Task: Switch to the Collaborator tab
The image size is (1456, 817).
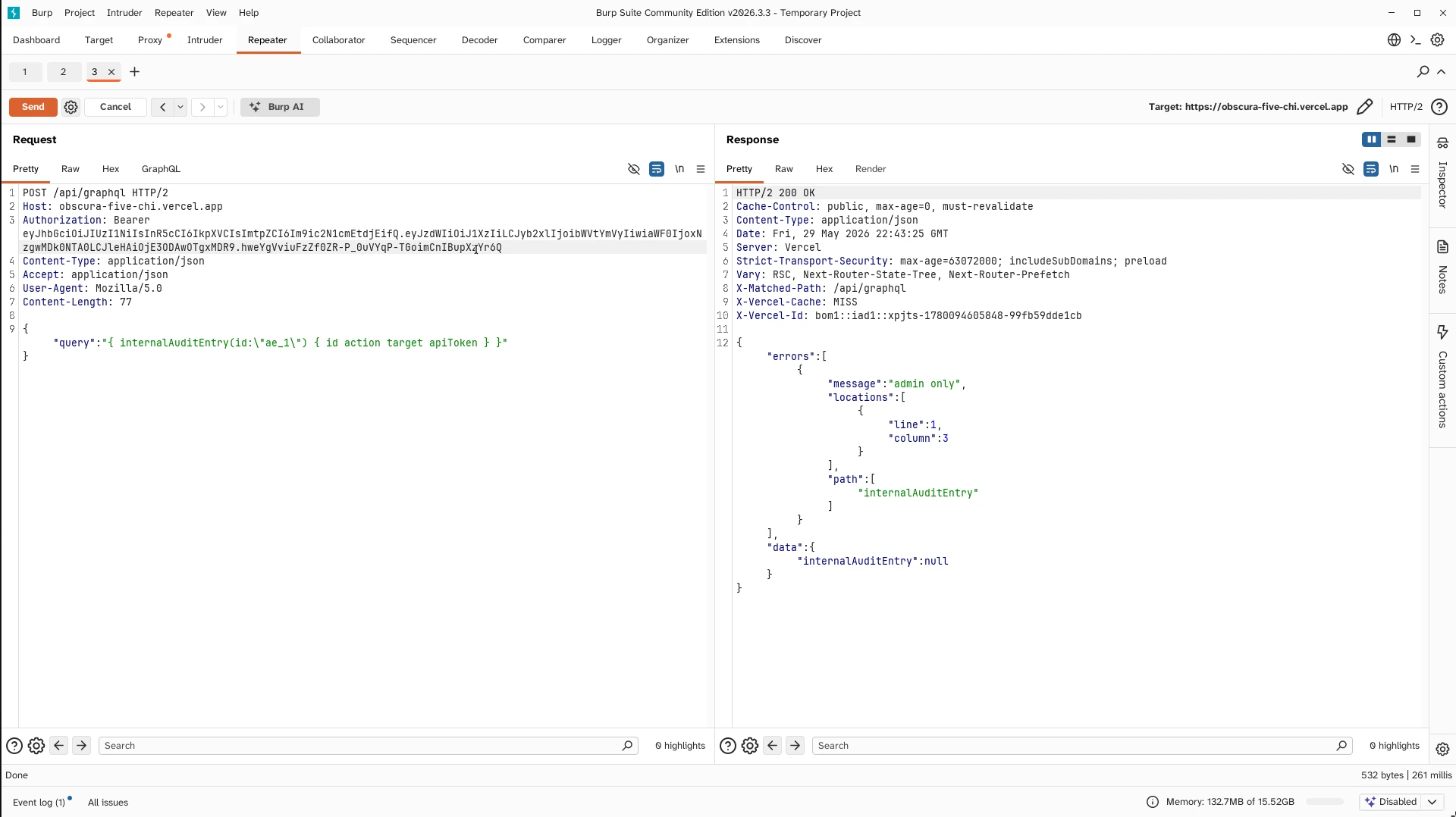Action: pyautogui.click(x=338, y=40)
